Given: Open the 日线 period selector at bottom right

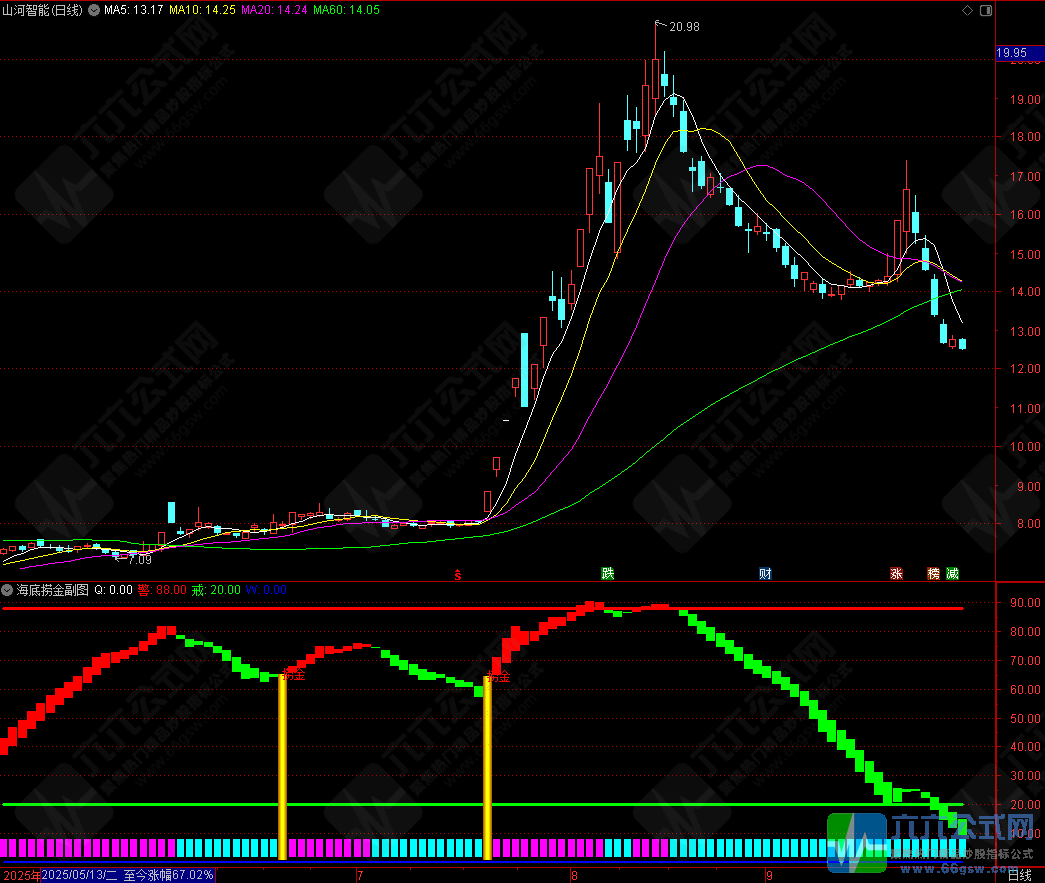Looking at the screenshot, I should [1019, 875].
